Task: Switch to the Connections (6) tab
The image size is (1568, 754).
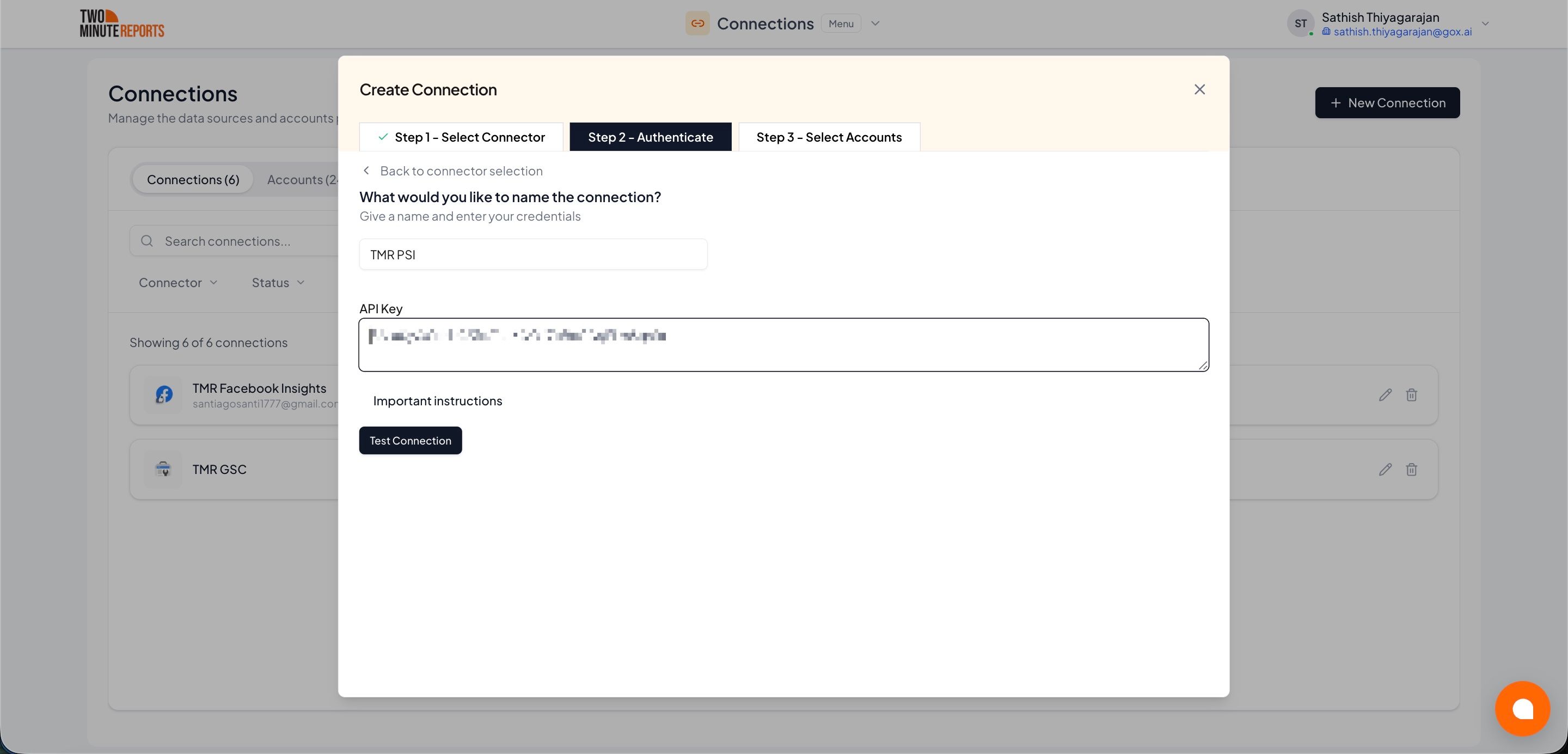Action: 193,180
